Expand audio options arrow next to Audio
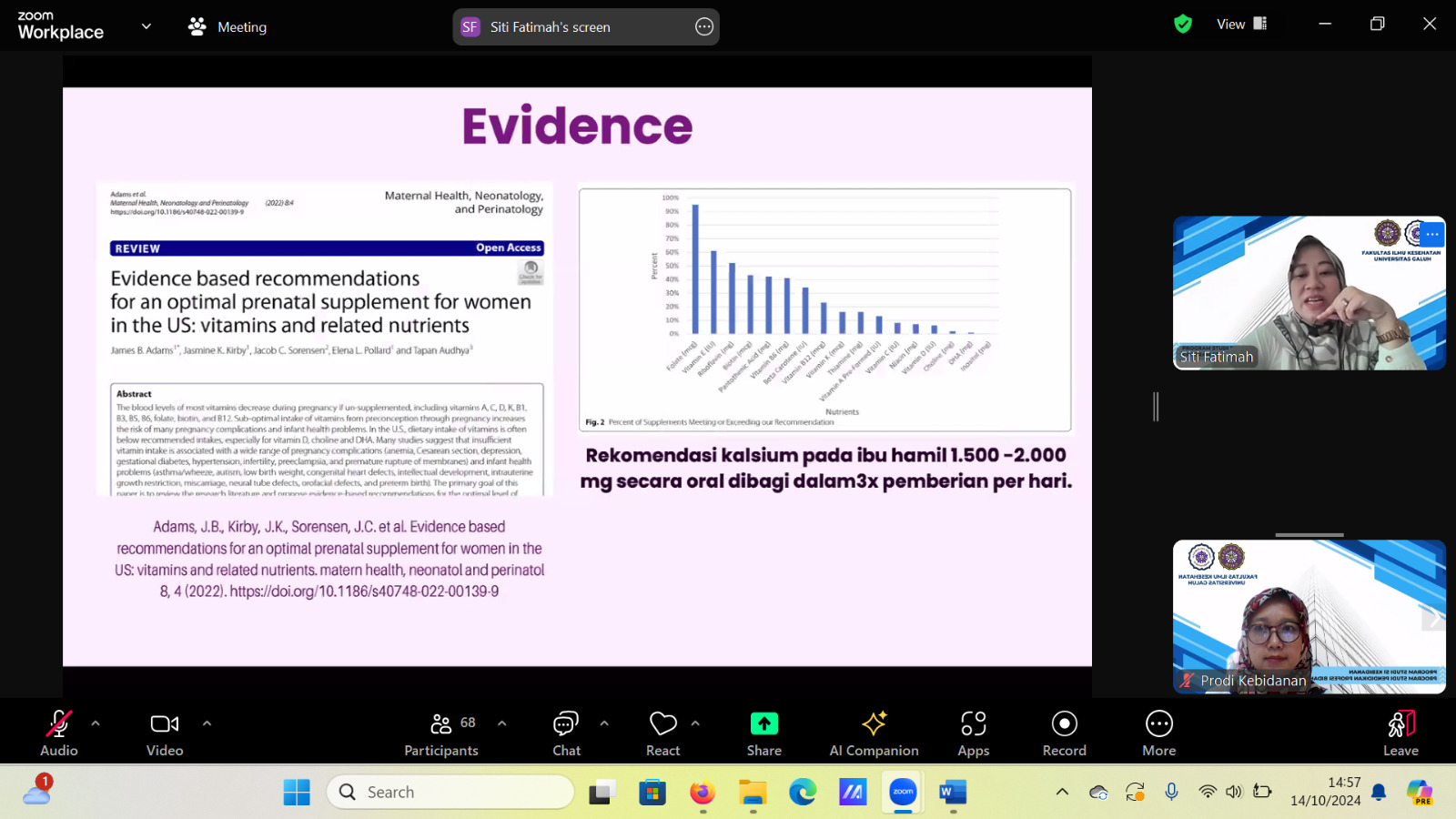The width and height of the screenshot is (1456, 819). pyautogui.click(x=96, y=723)
